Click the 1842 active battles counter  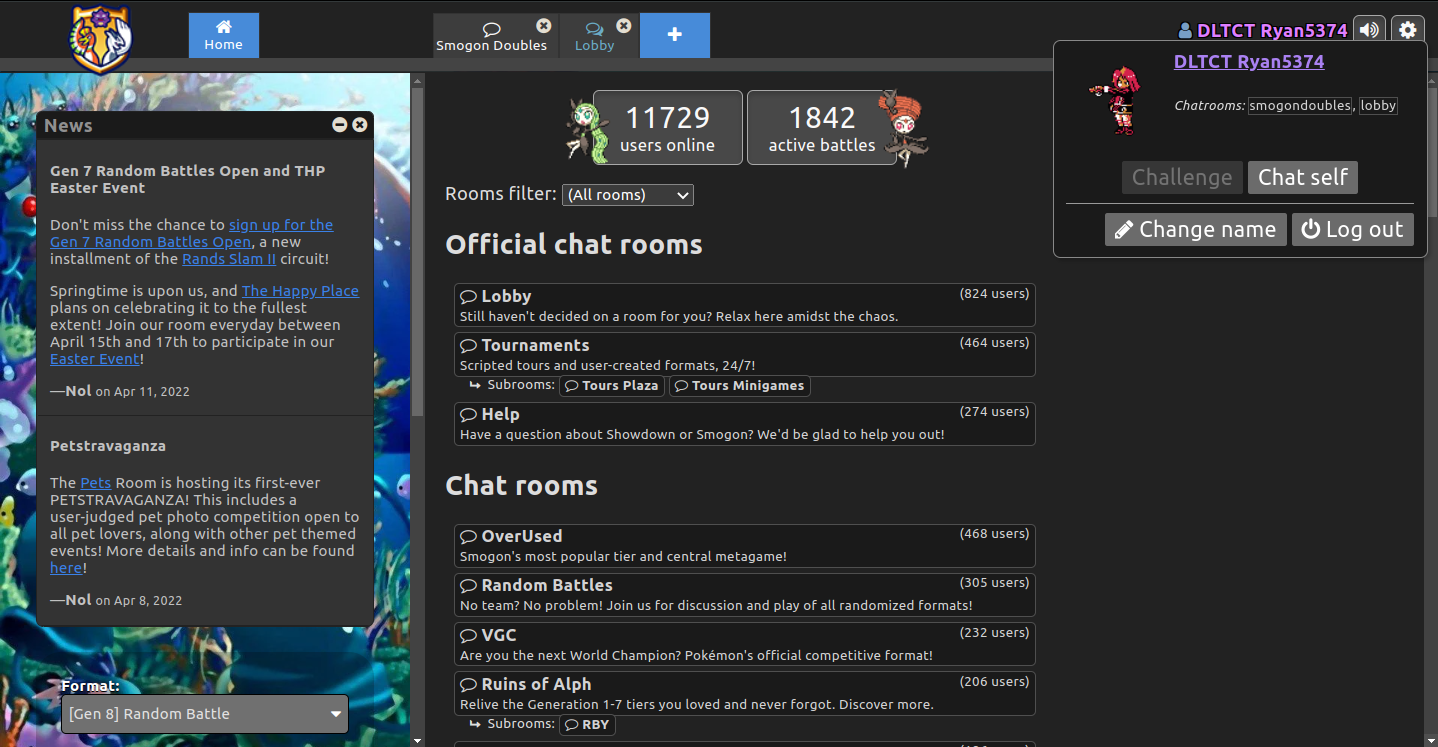click(x=822, y=128)
